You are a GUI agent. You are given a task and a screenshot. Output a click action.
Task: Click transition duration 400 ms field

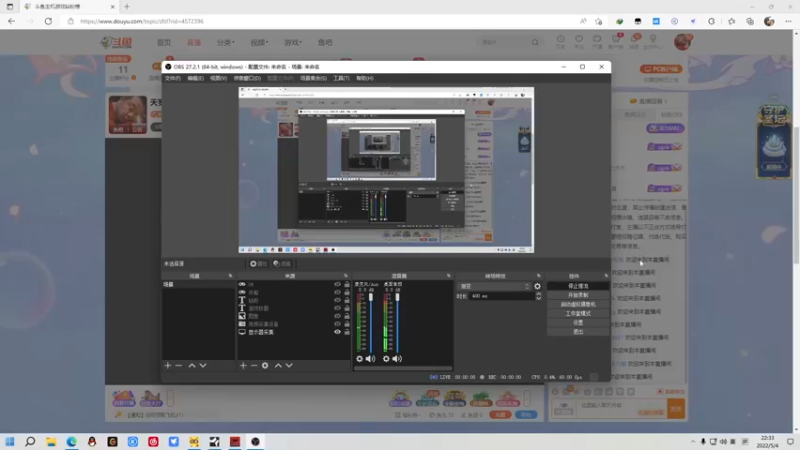[x=502, y=296]
